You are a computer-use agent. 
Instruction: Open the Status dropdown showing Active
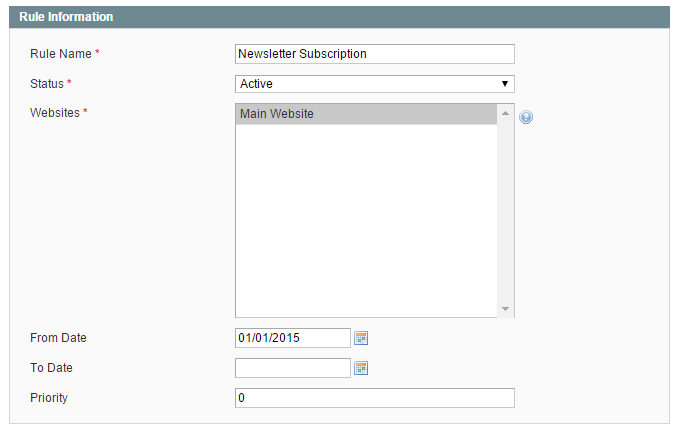[x=375, y=84]
